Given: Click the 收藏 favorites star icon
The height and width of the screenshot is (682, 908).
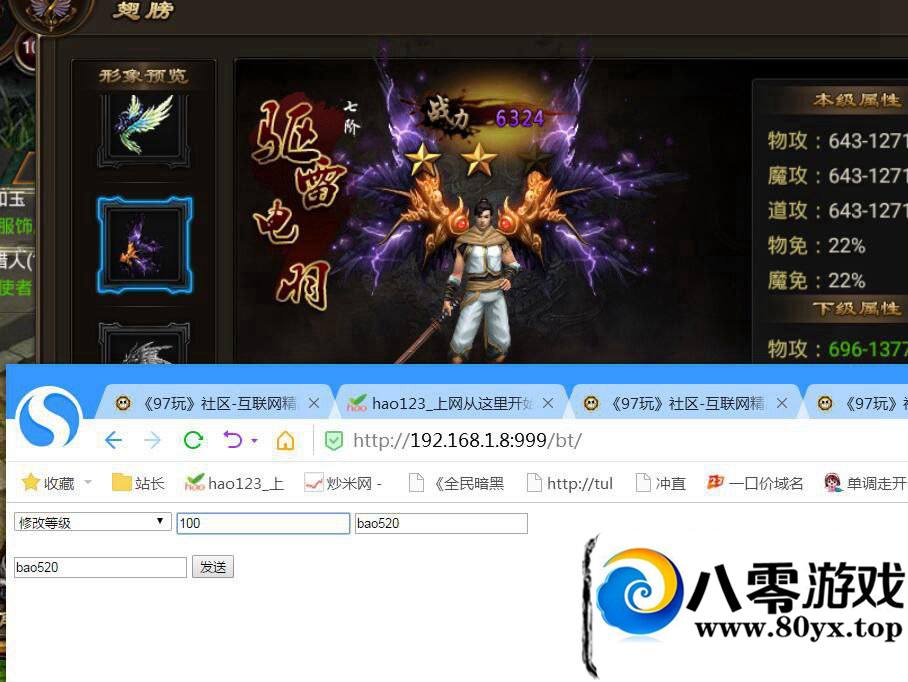Looking at the screenshot, I should [x=31, y=482].
